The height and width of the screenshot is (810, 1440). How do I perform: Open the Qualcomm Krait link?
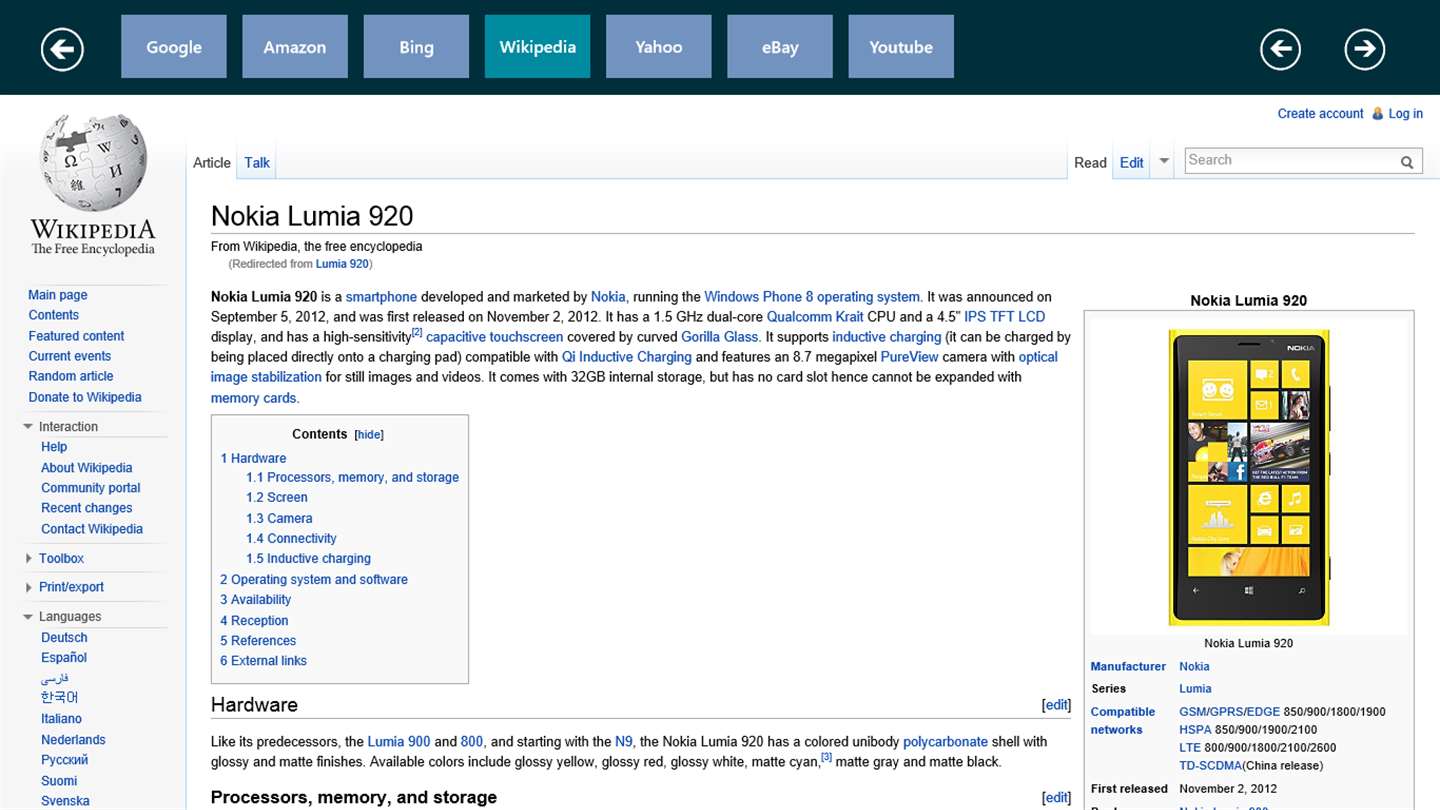click(815, 317)
